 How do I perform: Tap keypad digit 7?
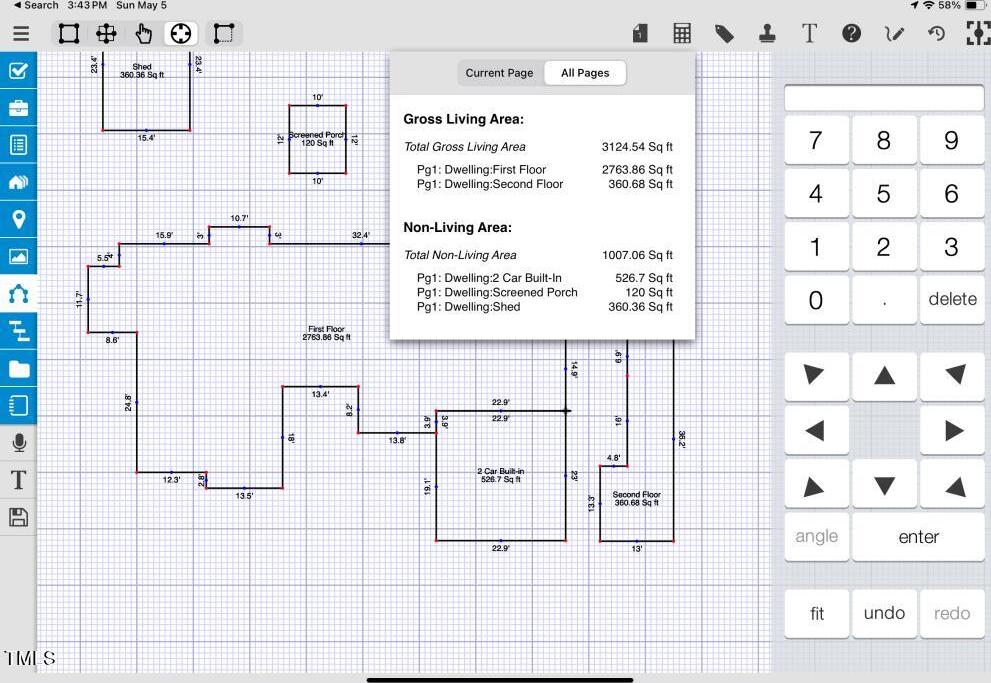point(816,140)
